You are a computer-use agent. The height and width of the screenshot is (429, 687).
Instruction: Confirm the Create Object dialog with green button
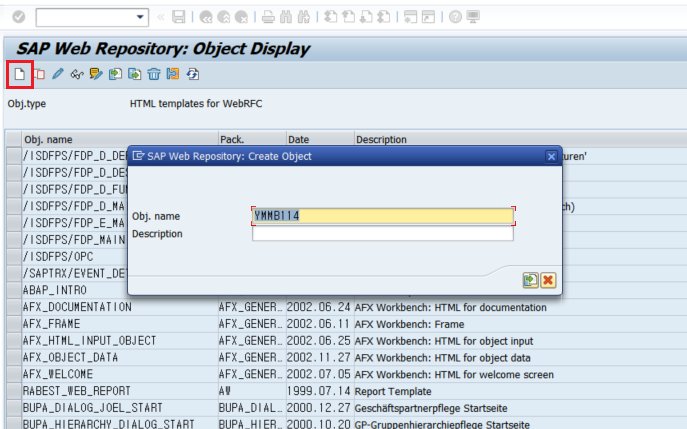[531, 280]
